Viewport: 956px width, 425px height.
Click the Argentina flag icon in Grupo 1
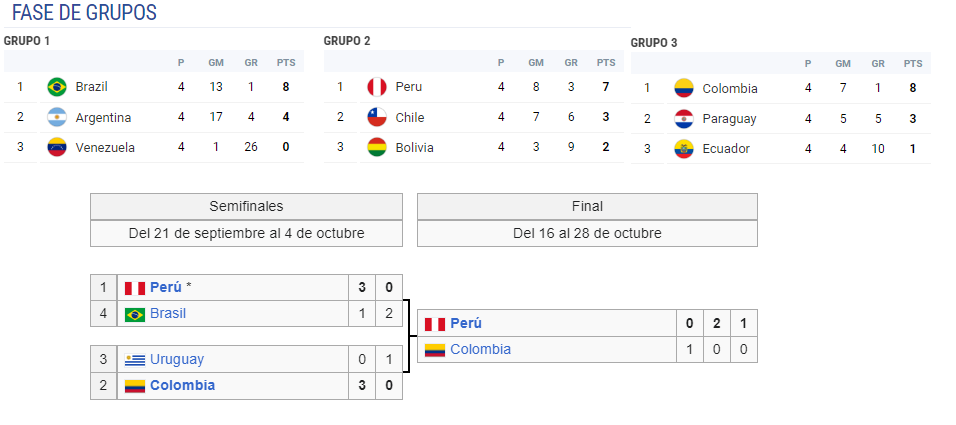(57, 117)
